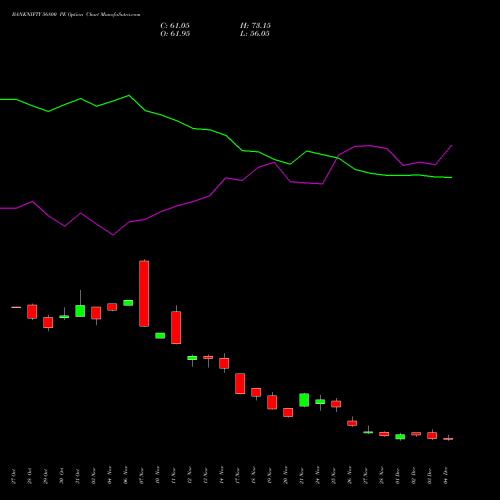Screen dimensions: 500x500
Task: Click the '04 Dec' date axis label
Action: pyautogui.click(x=446, y=476)
